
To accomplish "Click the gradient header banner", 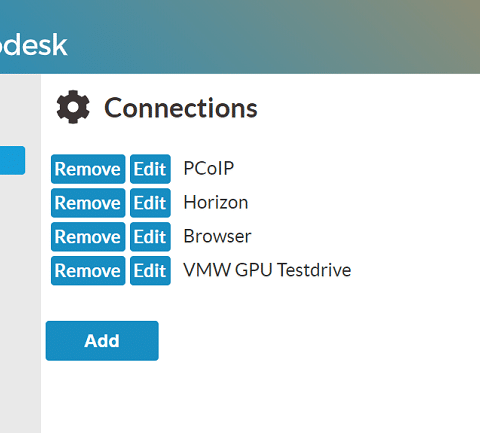I will [240, 37].
